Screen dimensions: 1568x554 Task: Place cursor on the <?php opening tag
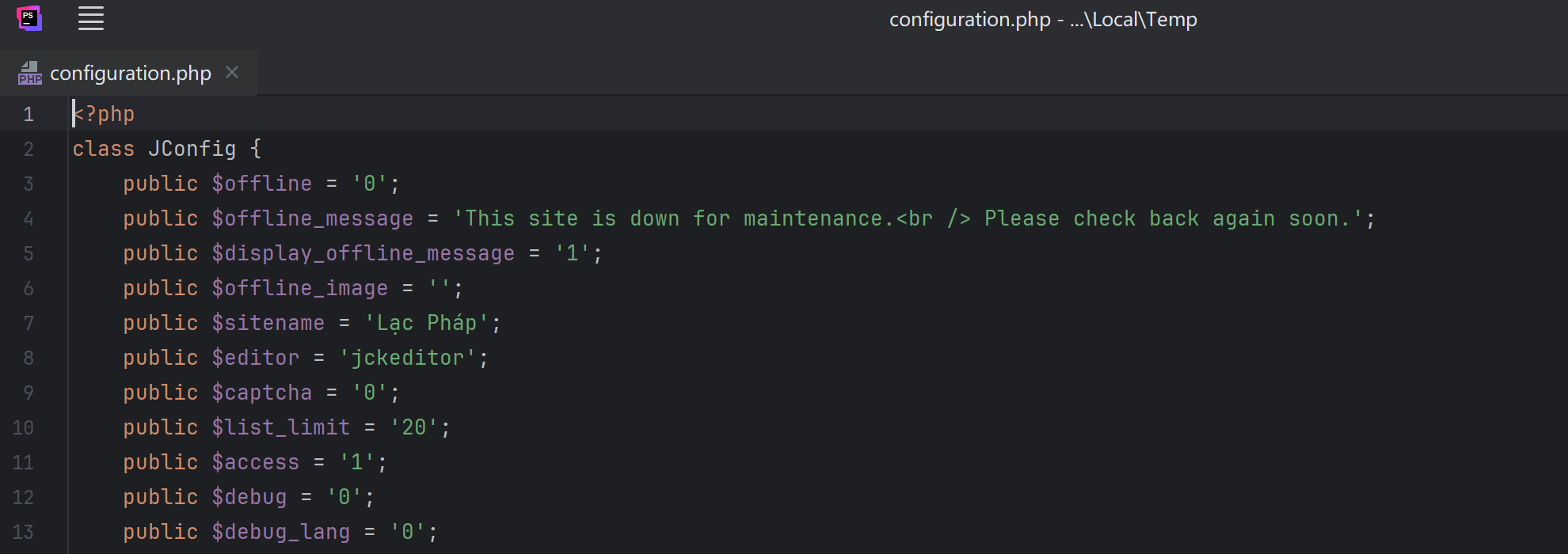[104, 114]
